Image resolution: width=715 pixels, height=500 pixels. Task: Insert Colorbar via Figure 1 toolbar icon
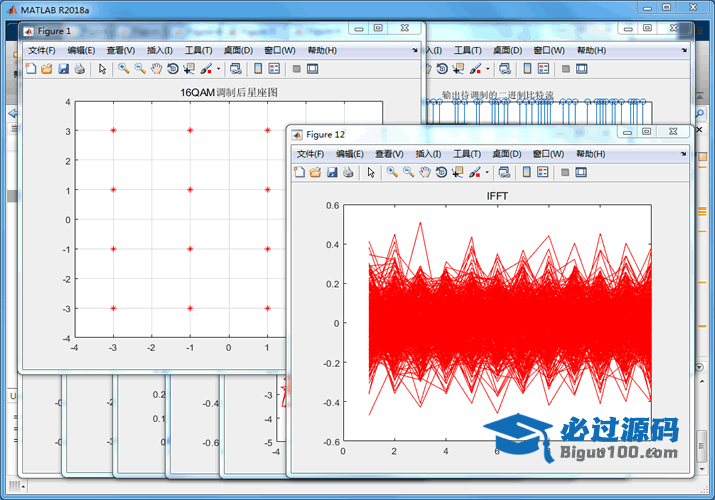(x=258, y=69)
